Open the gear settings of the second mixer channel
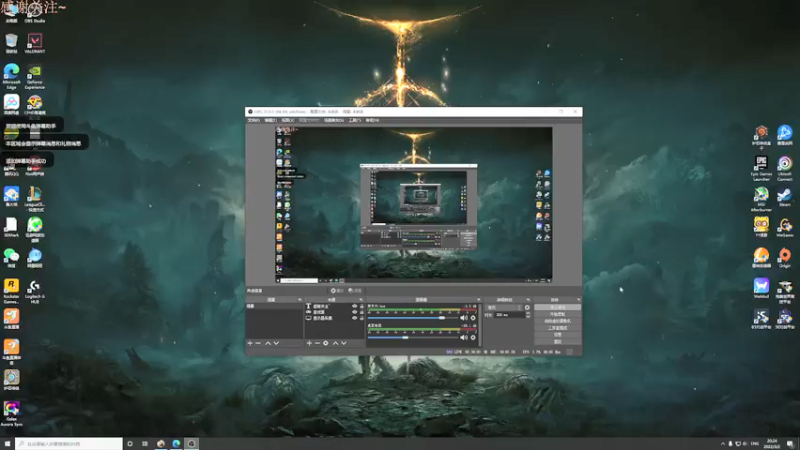The height and width of the screenshot is (450, 800). (x=473, y=337)
